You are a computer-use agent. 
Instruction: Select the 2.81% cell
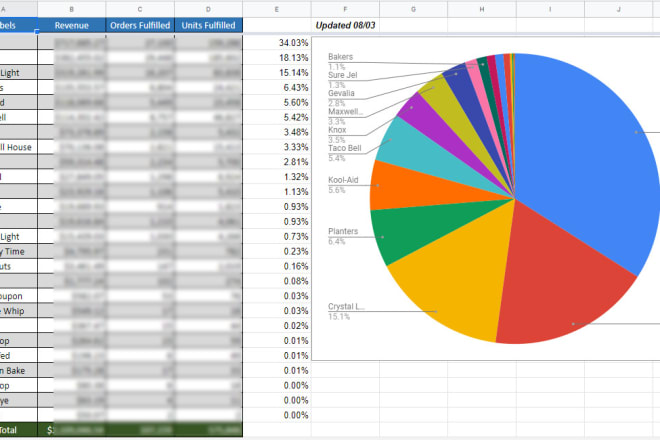(277, 162)
